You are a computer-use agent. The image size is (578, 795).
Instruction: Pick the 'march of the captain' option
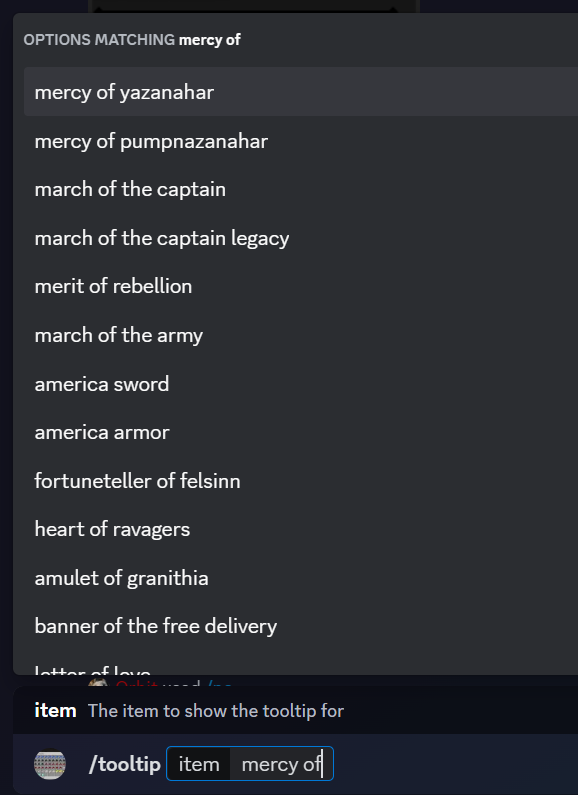click(301, 189)
